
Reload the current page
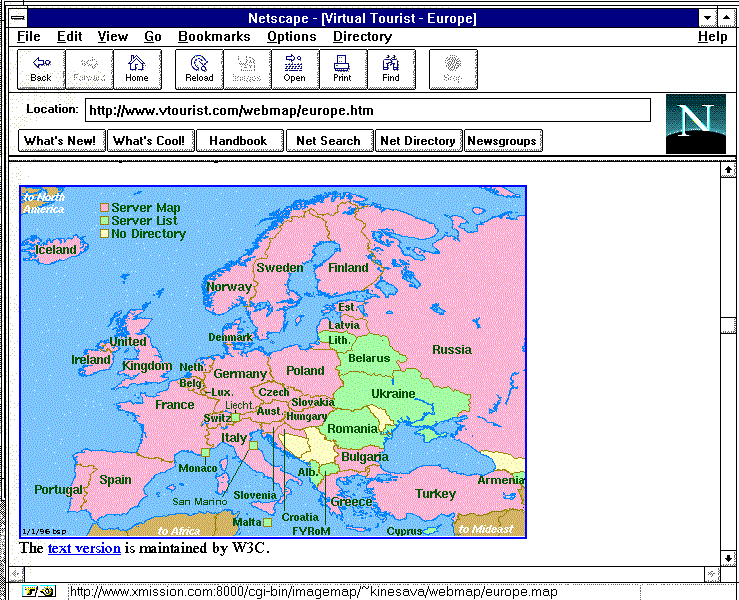click(199, 69)
